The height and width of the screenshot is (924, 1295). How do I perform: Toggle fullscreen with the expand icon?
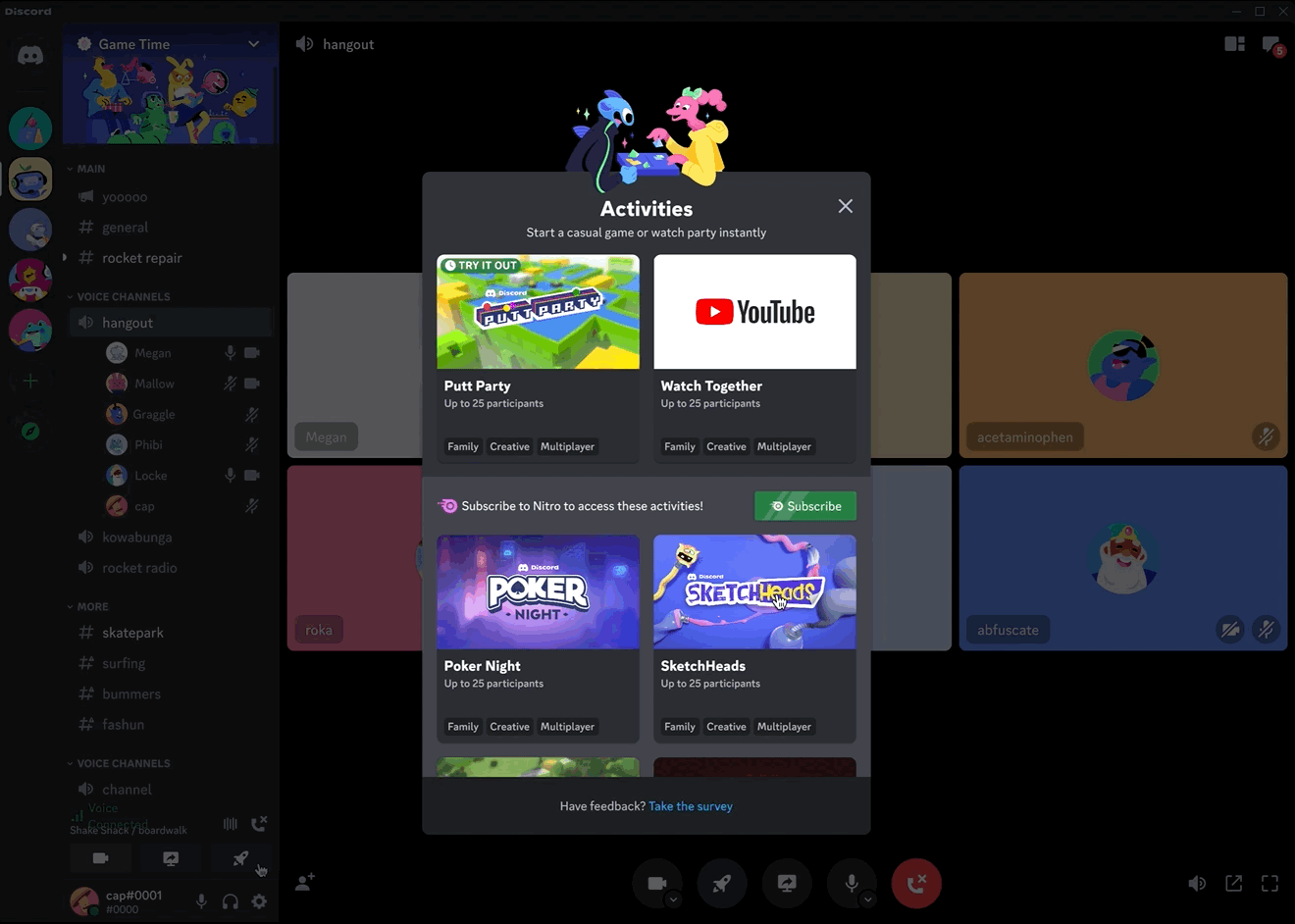(1269, 883)
